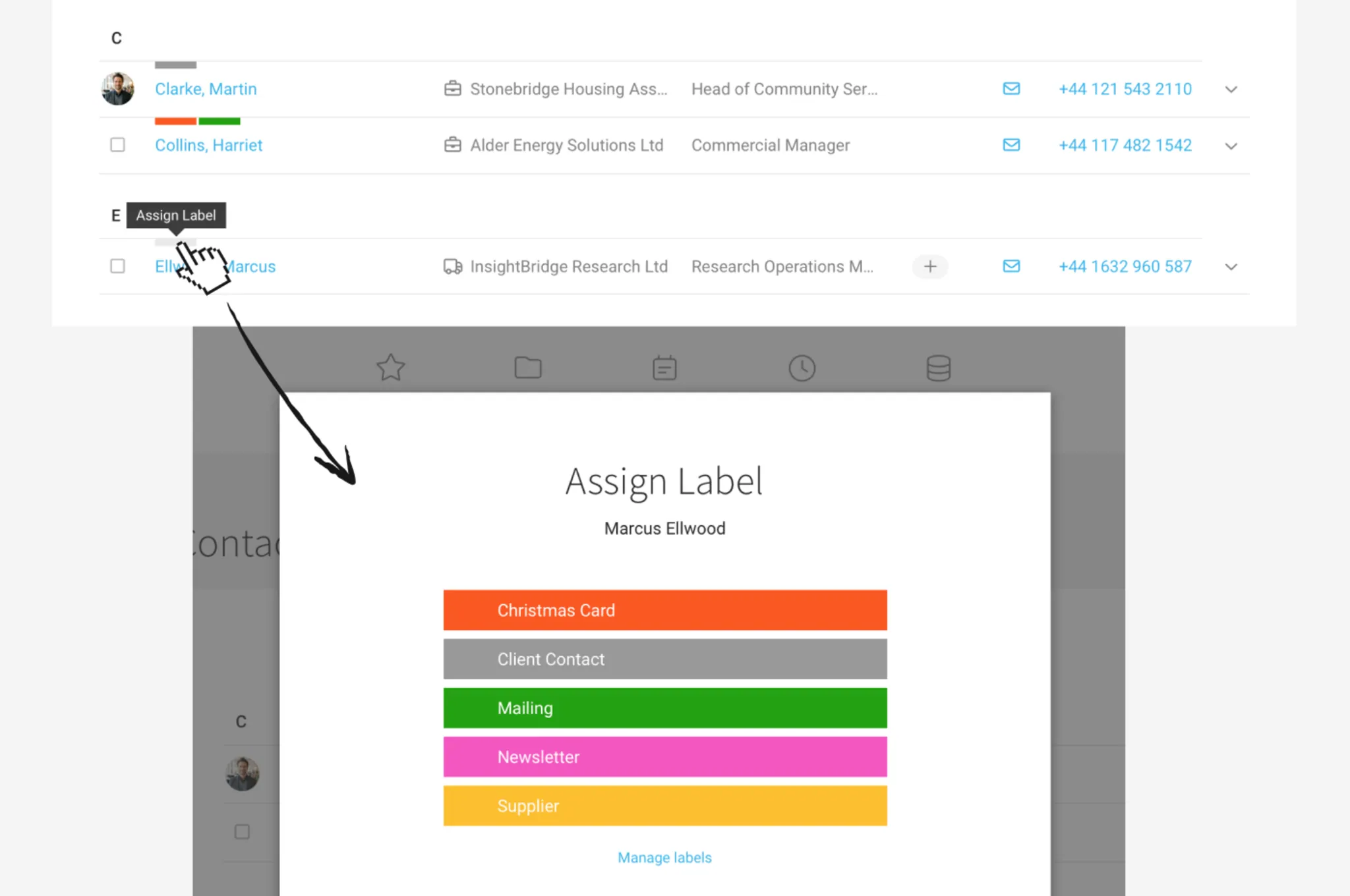The height and width of the screenshot is (896, 1350).
Task: Assign the Christmas Card label
Action: tap(665, 610)
